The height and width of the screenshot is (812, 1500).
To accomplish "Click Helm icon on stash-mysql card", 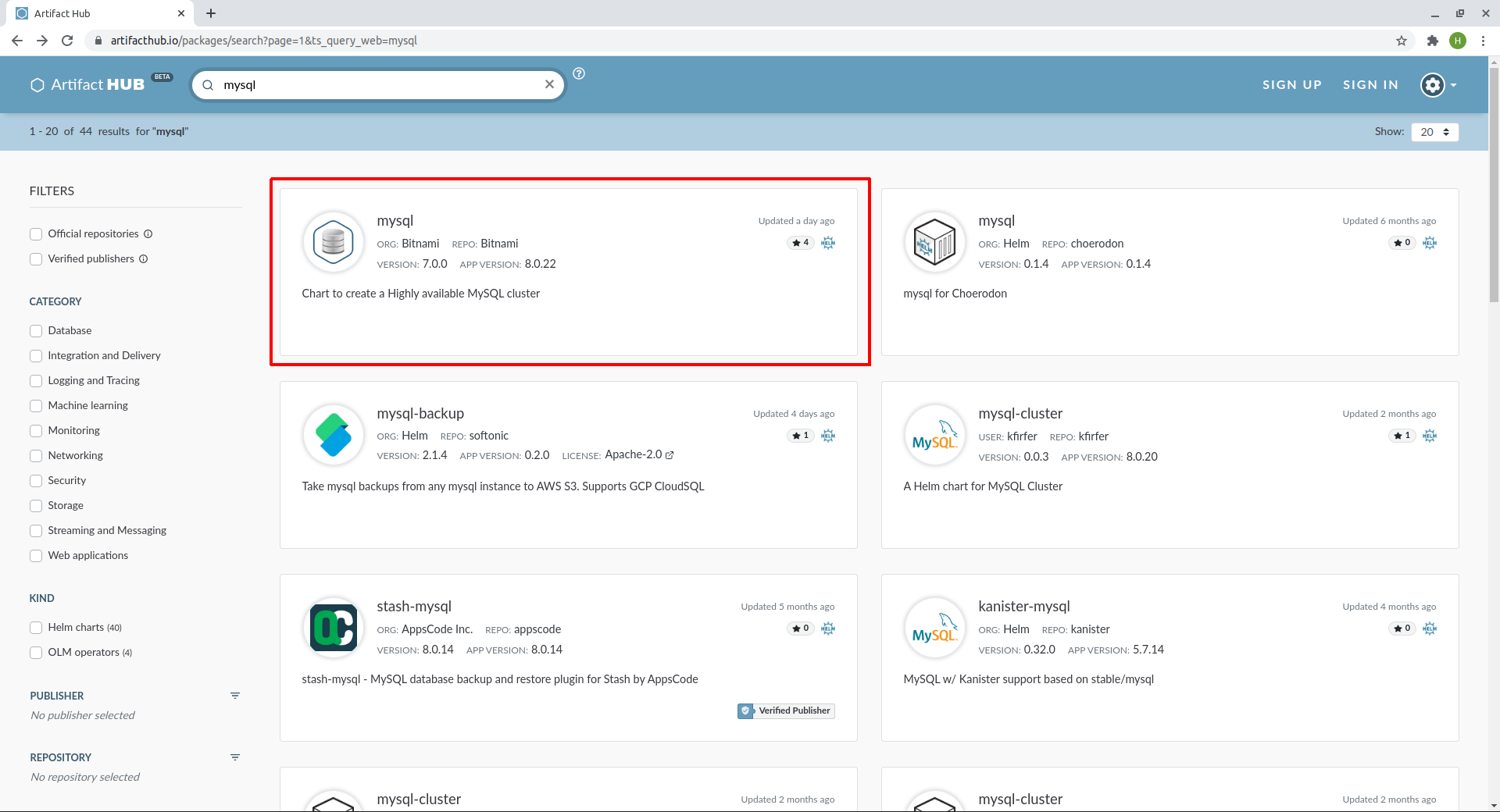I will point(828,629).
